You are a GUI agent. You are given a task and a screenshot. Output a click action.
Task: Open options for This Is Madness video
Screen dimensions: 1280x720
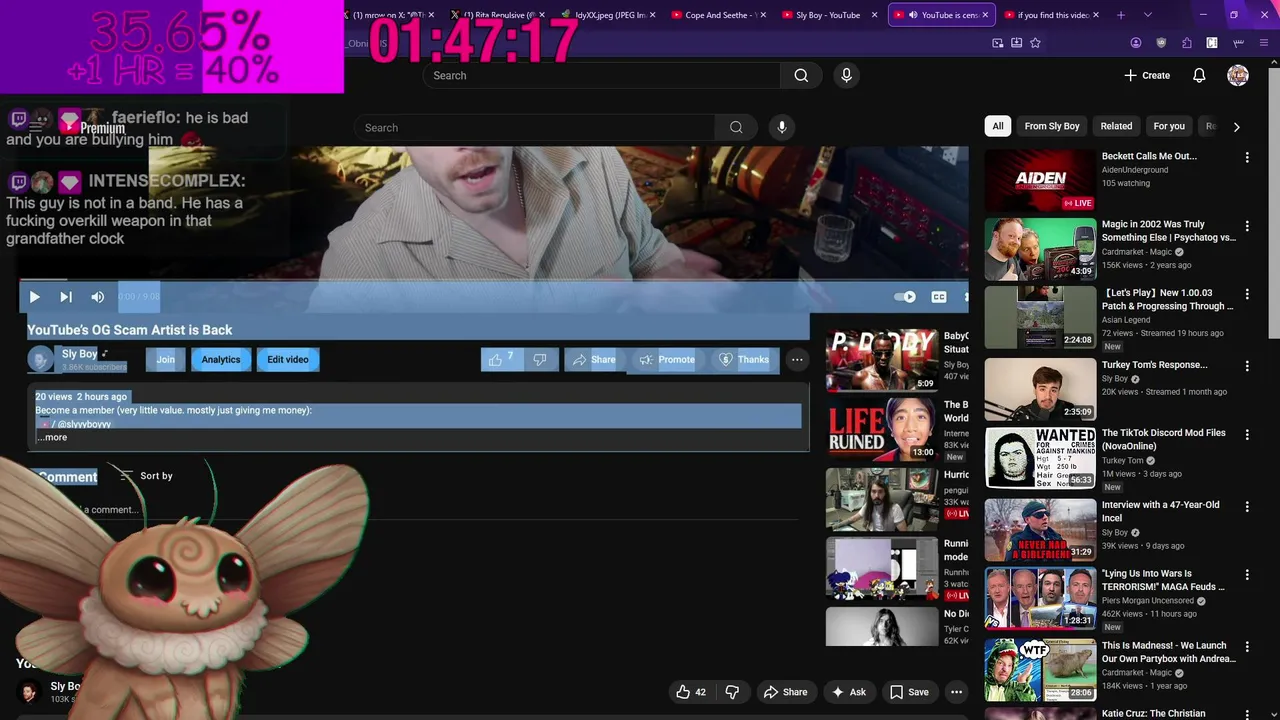(x=1247, y=647)
